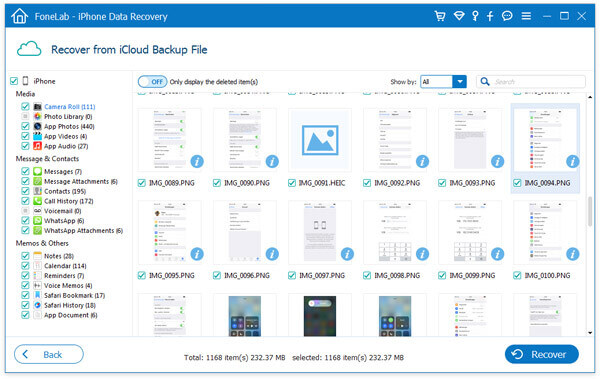The width and height of the screenshot is (600, 379).
Task: Select the IMG_0091.HEIC placeholder thumbnail
Action: coord(320,140)
